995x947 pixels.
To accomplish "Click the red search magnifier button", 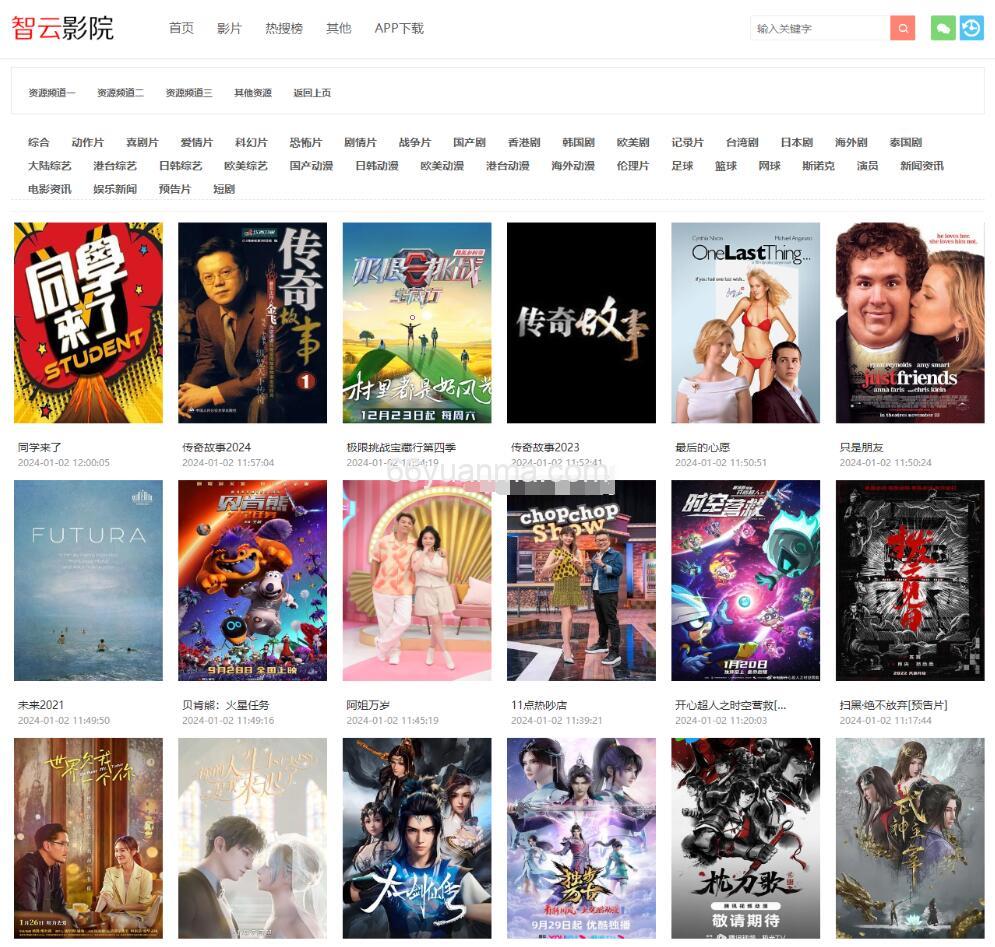I will click(x=903, y=28).
